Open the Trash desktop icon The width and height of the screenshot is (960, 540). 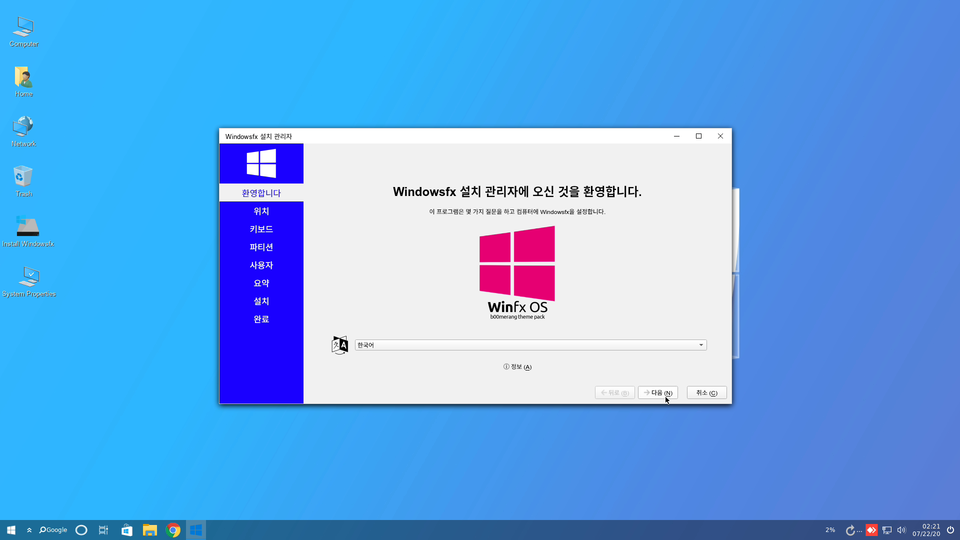[x=23, y=181]
